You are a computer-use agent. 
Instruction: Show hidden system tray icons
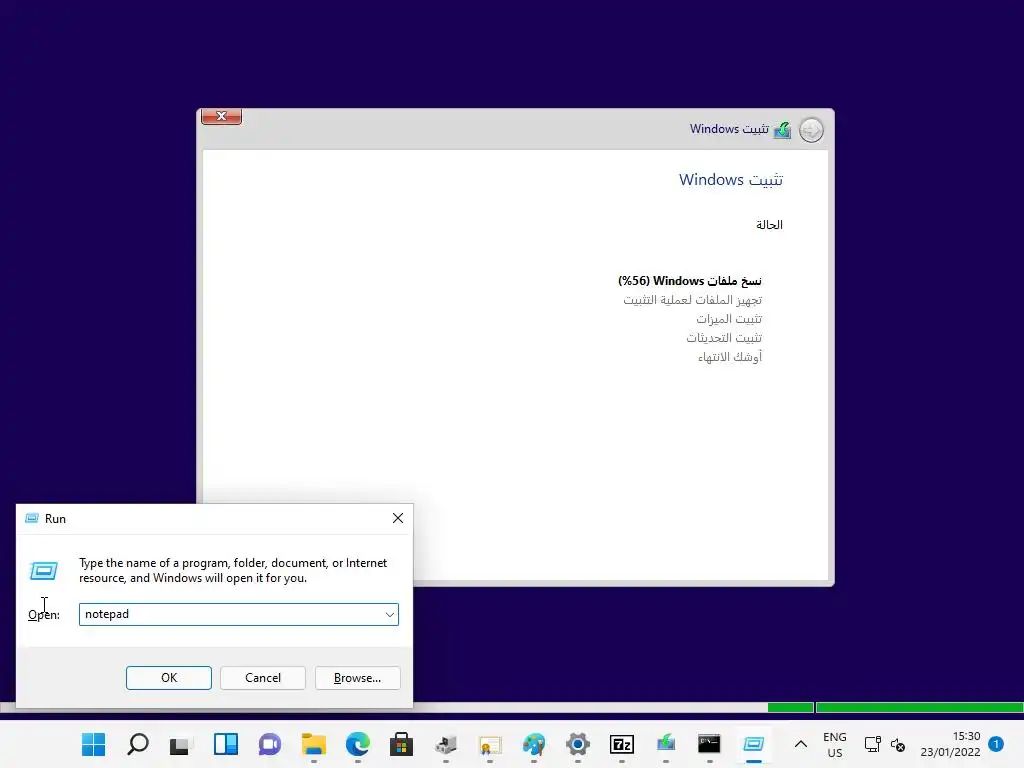[x=801, y=744]
